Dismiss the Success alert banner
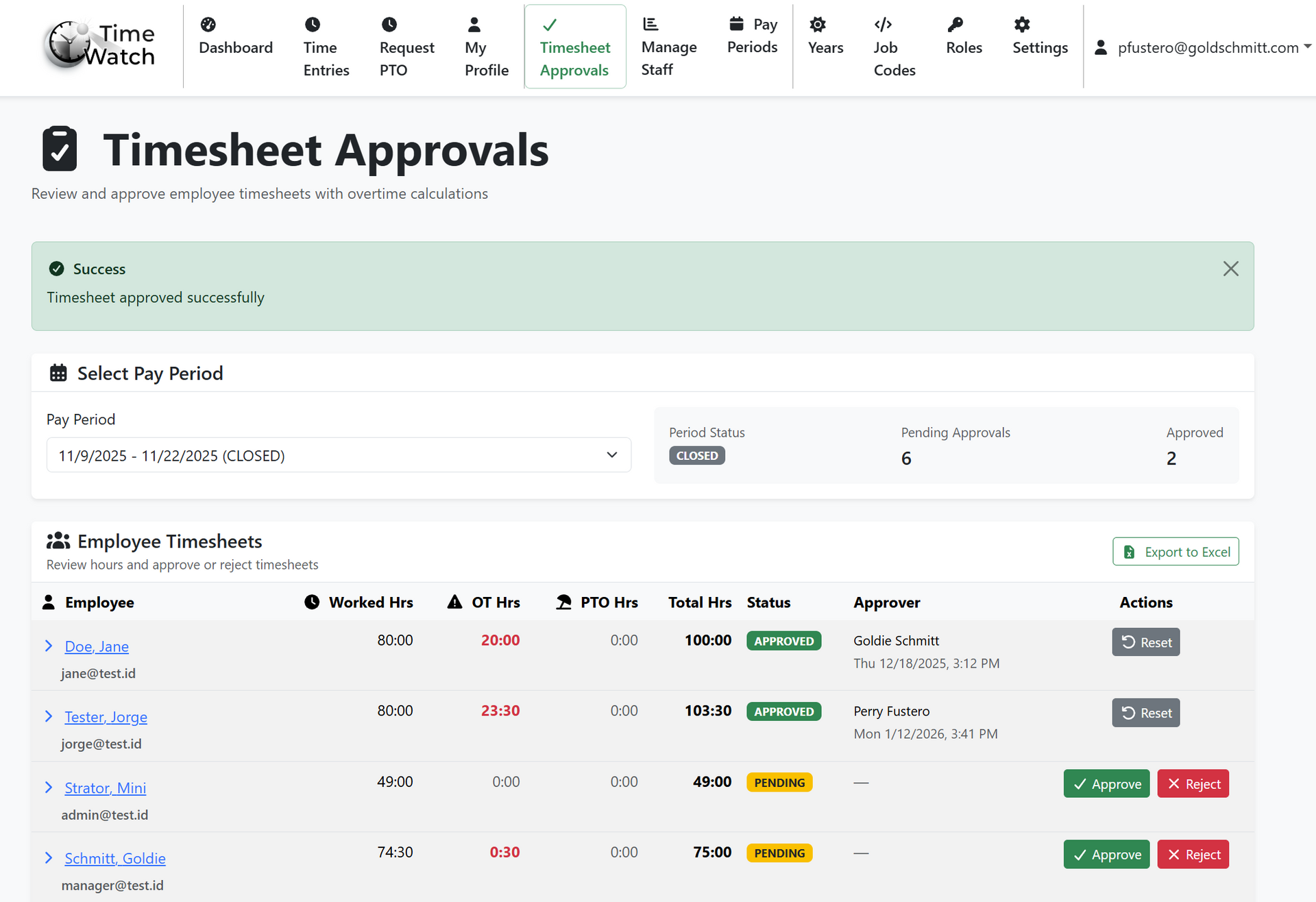This screenshot has height=902, width=1316. point(1230,269)
